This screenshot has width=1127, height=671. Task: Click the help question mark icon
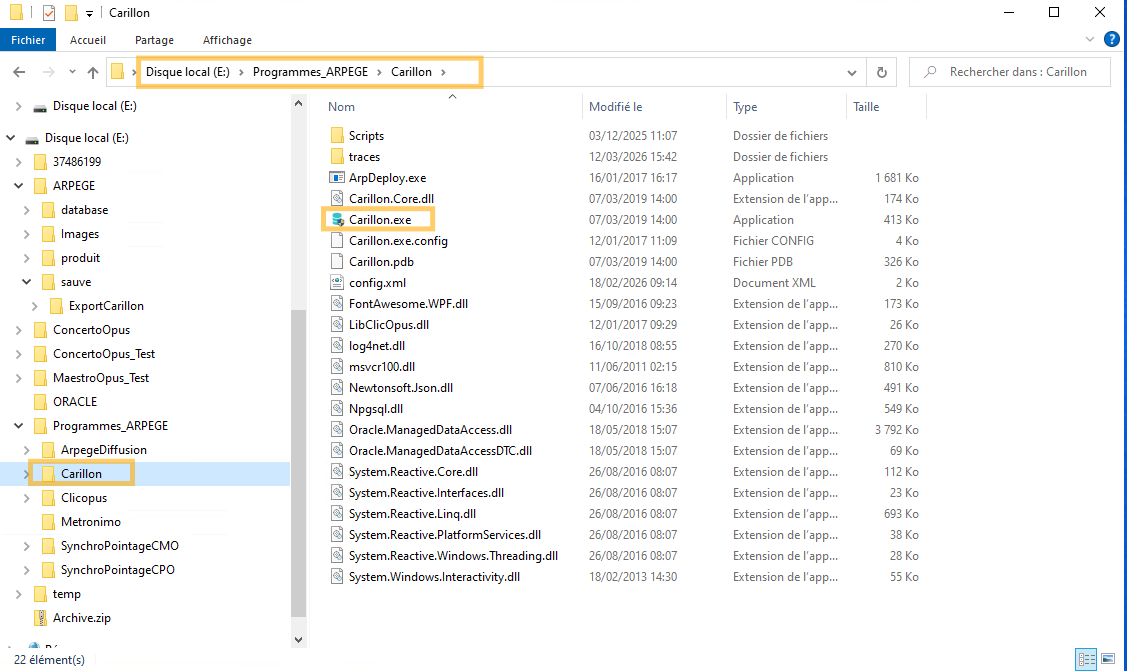tap(1112, 40)
